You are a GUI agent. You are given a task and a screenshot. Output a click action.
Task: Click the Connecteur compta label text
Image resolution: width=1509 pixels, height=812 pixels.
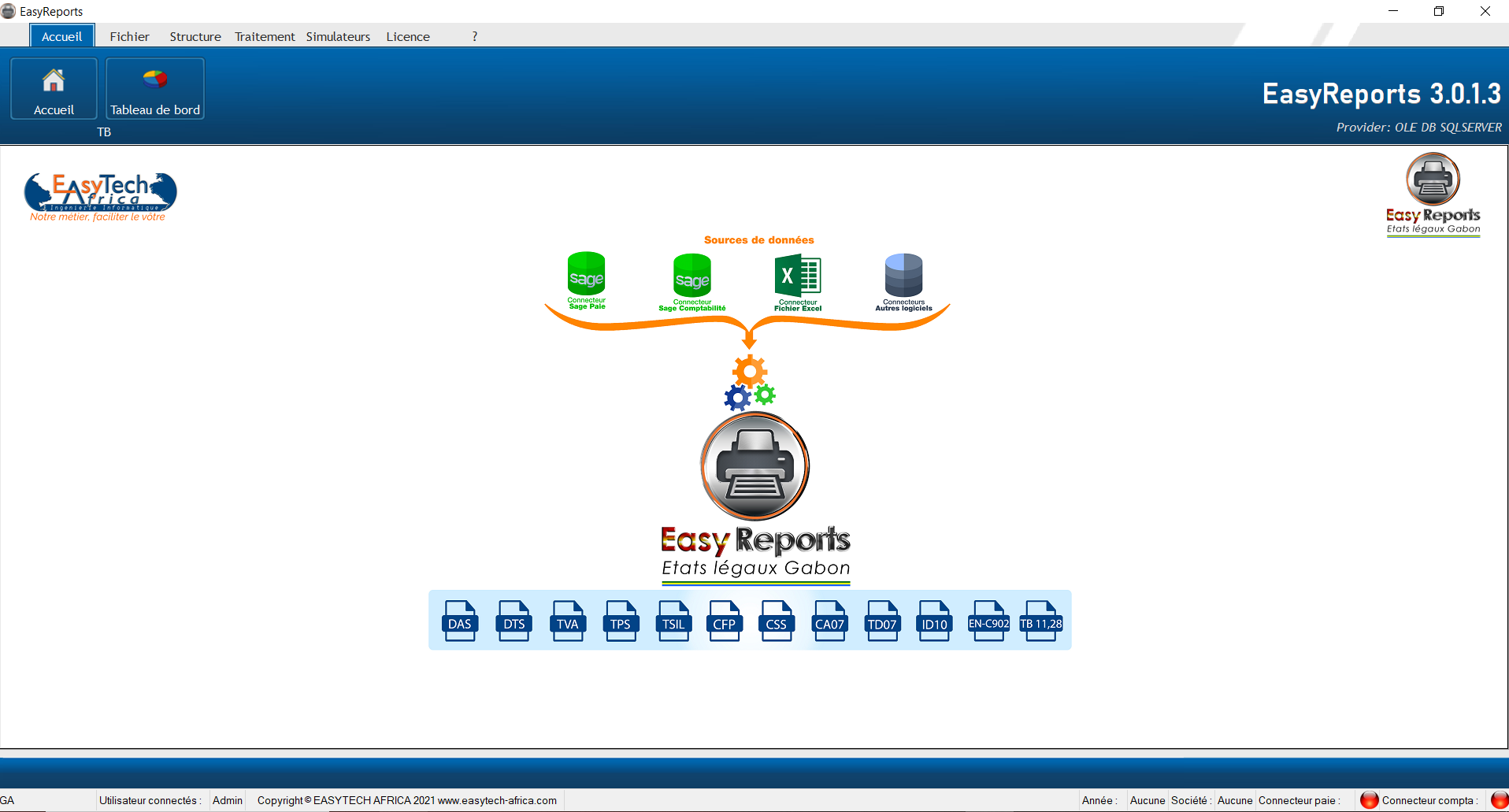click(1429, 800)
